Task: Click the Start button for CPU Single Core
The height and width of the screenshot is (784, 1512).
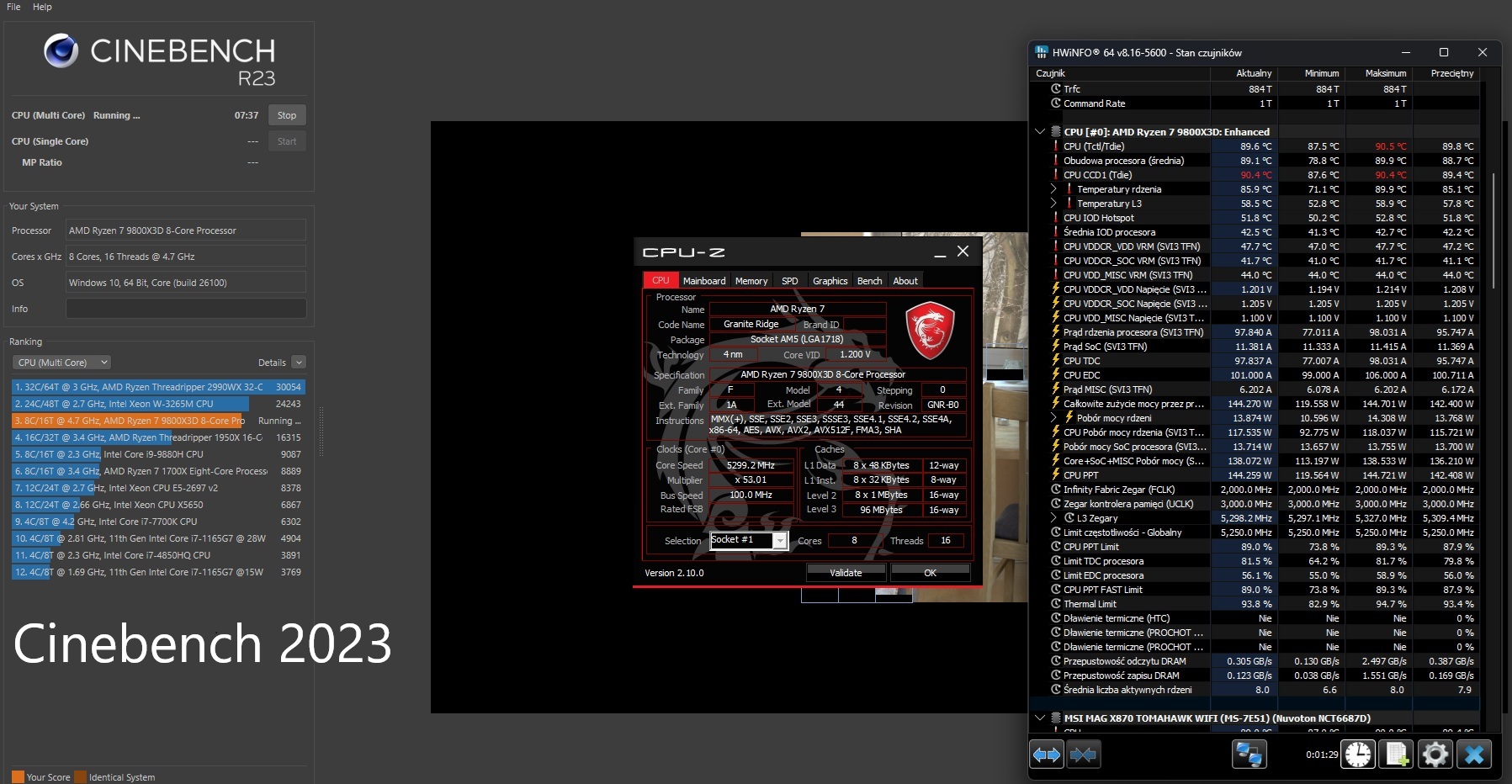Action: coord(287,141)
